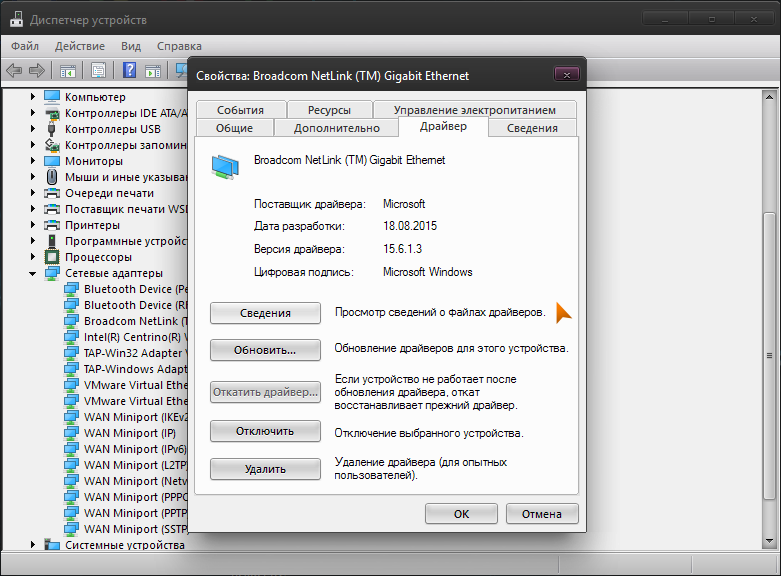Click the blue Help question-mark toolbar icon
Screen dimensions: 781x576
coord(129,70)
